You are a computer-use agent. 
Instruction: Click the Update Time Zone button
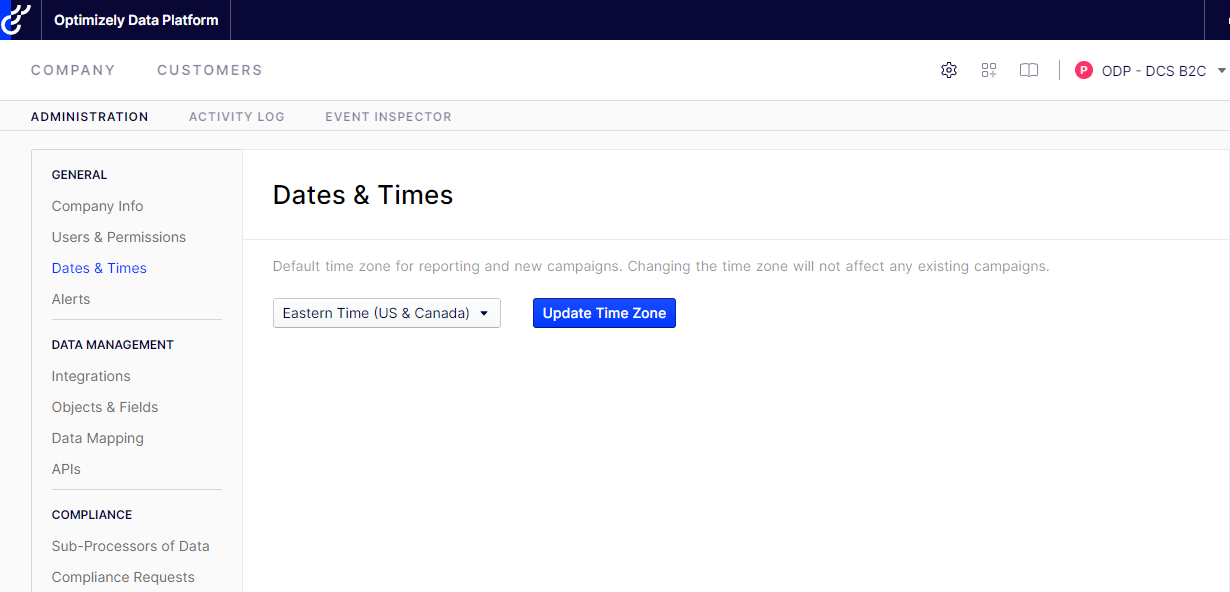(x=604, y=313)
